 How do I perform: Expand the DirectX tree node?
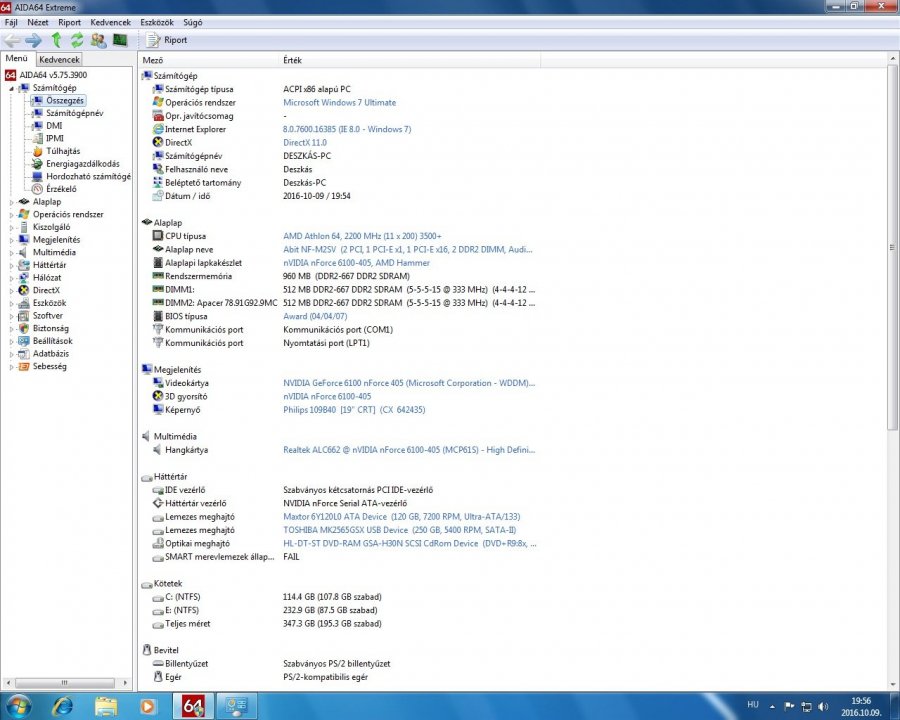pyautogui.click(x=11, y=291)
